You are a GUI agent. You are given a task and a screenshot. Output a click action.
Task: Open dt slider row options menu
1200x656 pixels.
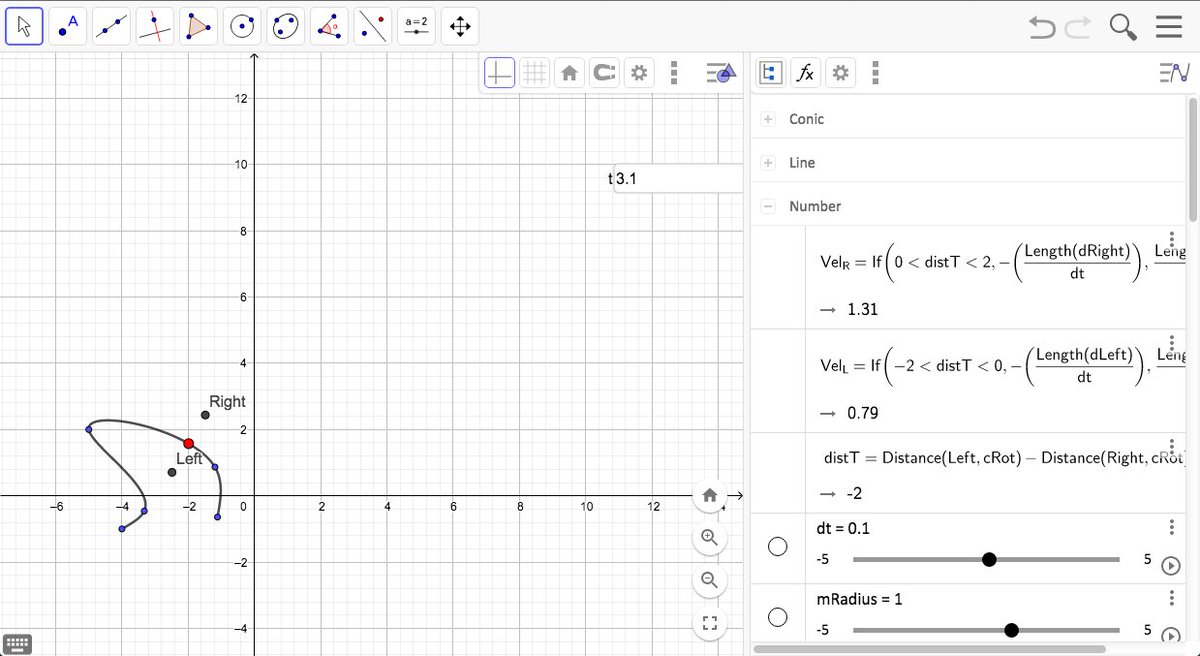1171,527
